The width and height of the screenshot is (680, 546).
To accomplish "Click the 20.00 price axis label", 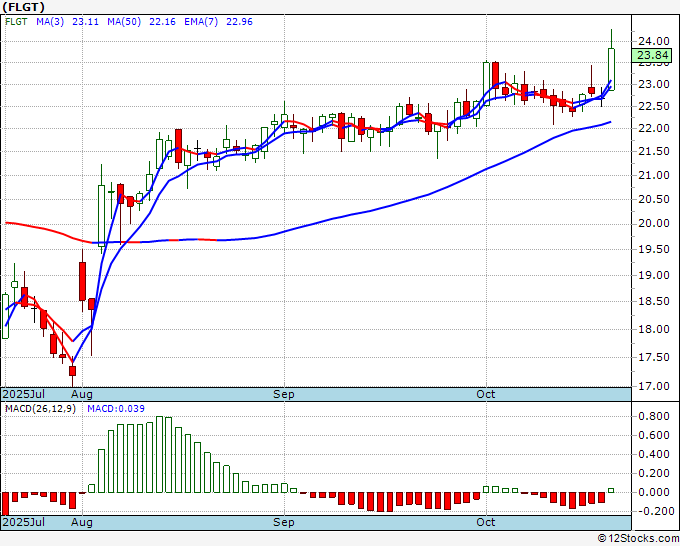I will click(x=654, y=223).
